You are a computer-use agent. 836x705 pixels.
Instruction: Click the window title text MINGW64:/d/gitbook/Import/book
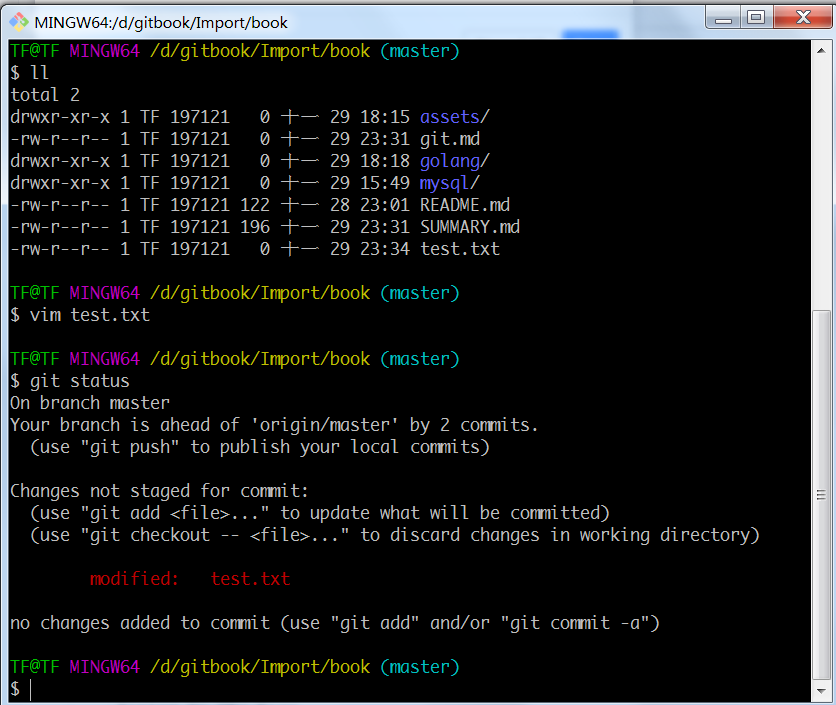point(161,22)
